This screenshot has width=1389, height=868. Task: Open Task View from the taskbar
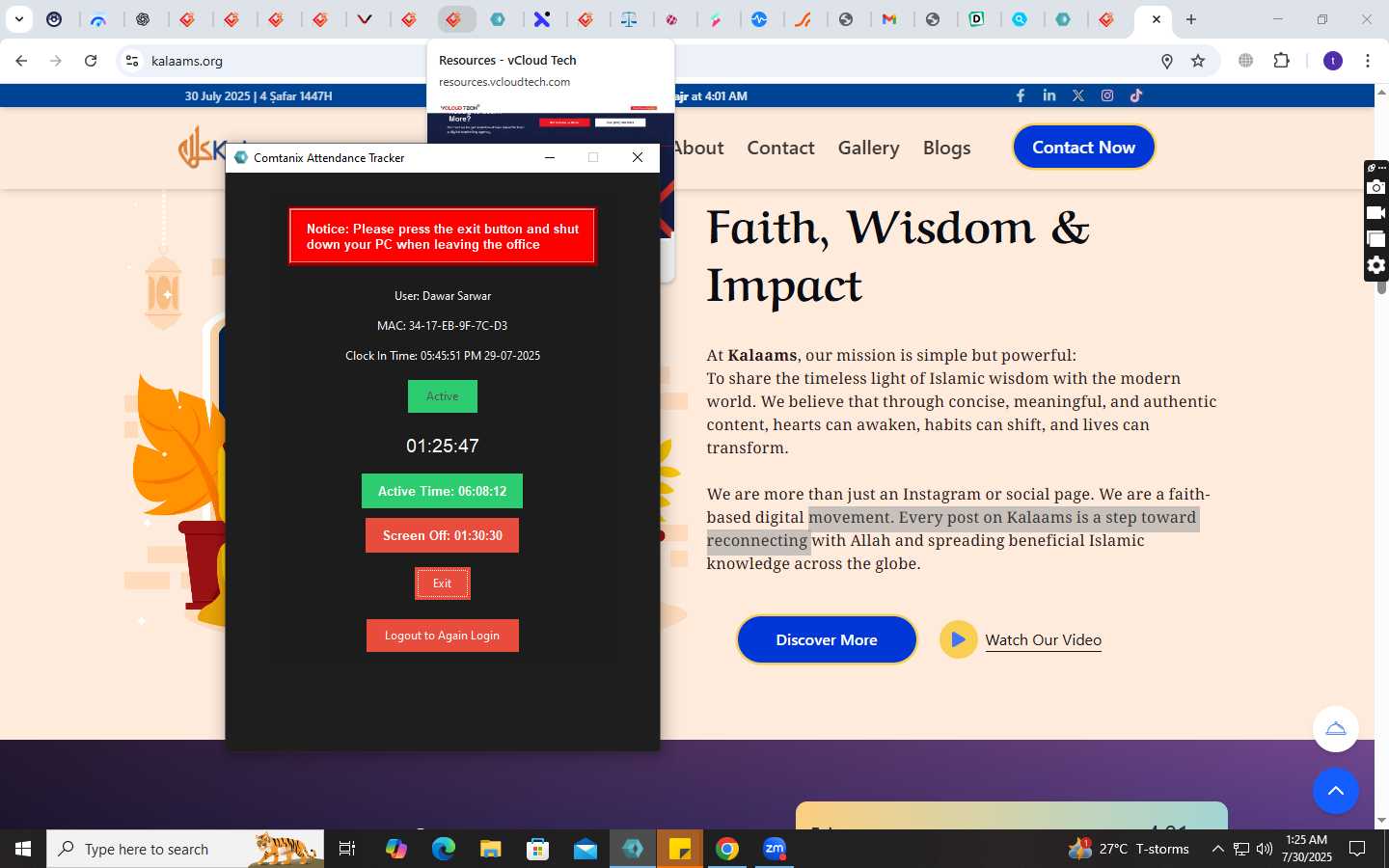pos(347,849)
